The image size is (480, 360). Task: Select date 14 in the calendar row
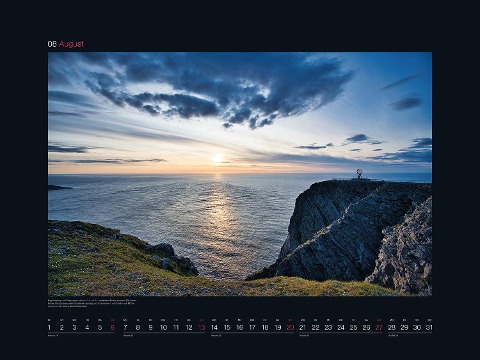coord(214,327)
